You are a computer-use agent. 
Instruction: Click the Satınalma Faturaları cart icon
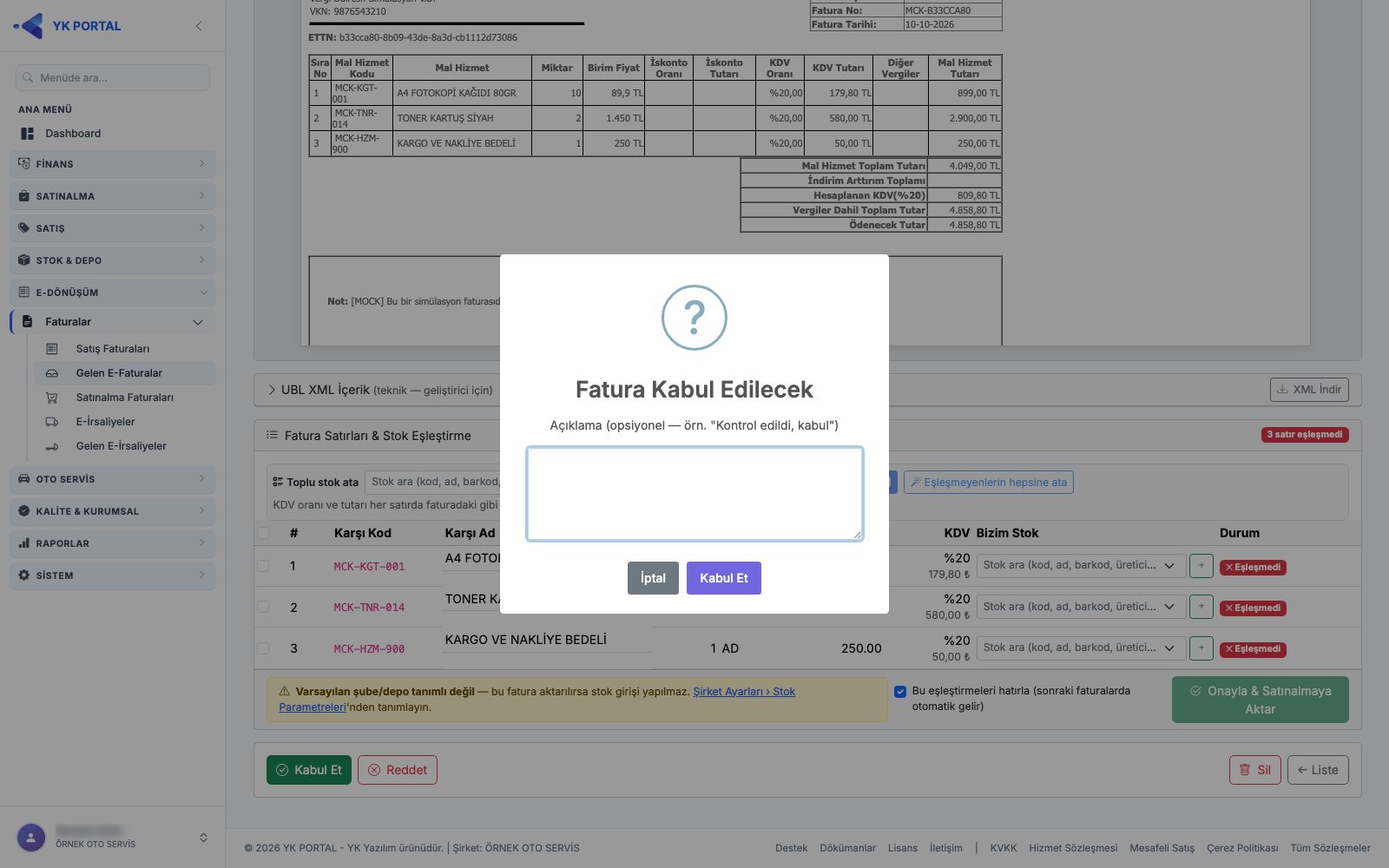click(x=52, y=398)
